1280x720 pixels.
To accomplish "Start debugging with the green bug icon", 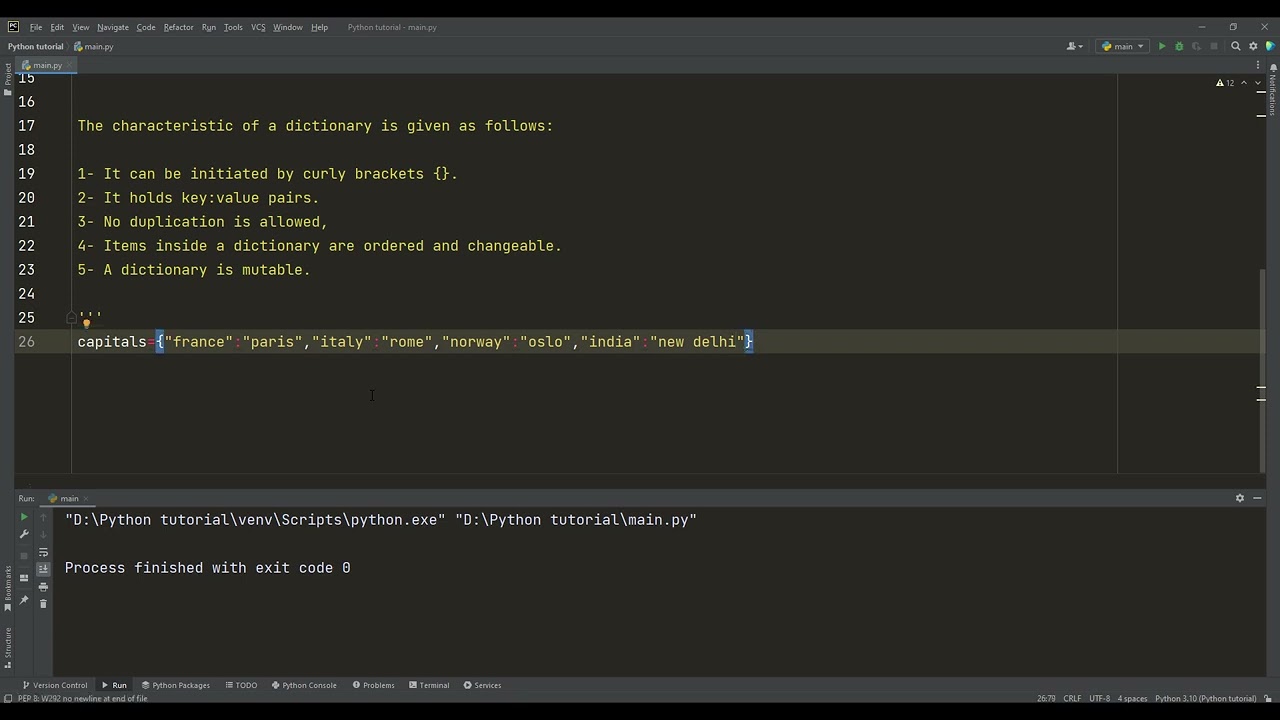I will tap(1179, 46).
